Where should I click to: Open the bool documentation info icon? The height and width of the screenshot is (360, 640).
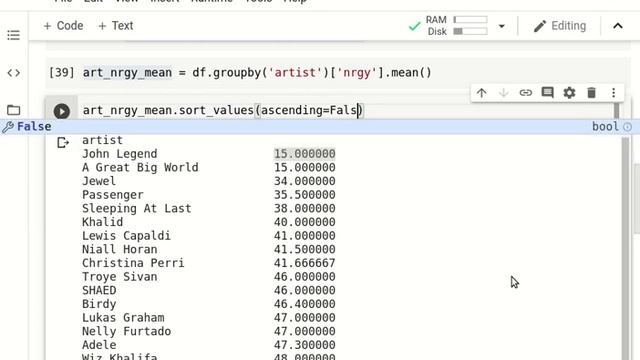pyautogui.click(x=628, y=127)
